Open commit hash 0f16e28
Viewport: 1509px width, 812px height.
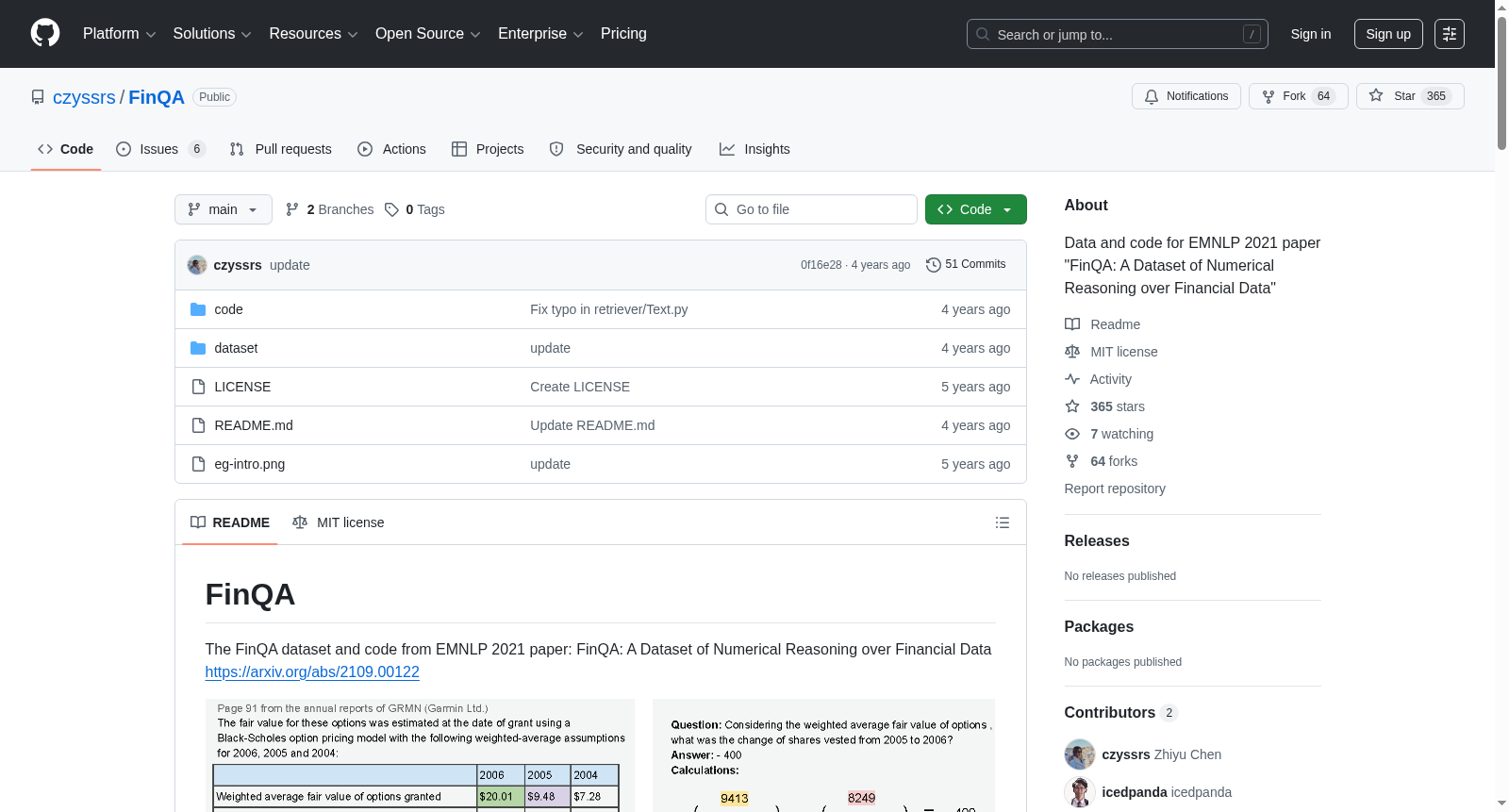(821, 265)
